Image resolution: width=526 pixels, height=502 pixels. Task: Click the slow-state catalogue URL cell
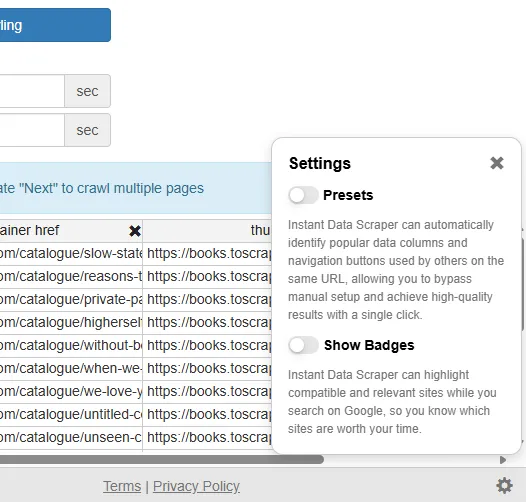(x=71, y=254)
